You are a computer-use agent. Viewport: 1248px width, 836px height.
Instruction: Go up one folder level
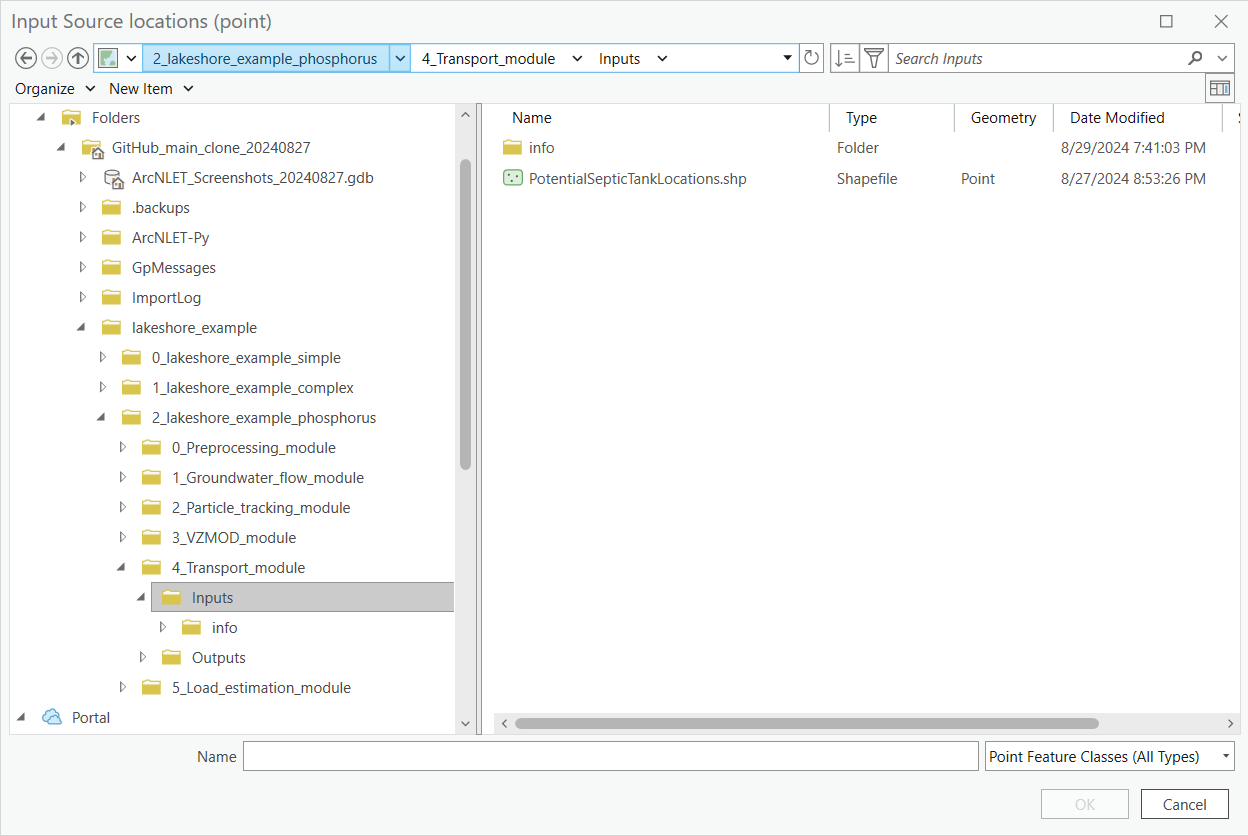[x=77, y=58]
